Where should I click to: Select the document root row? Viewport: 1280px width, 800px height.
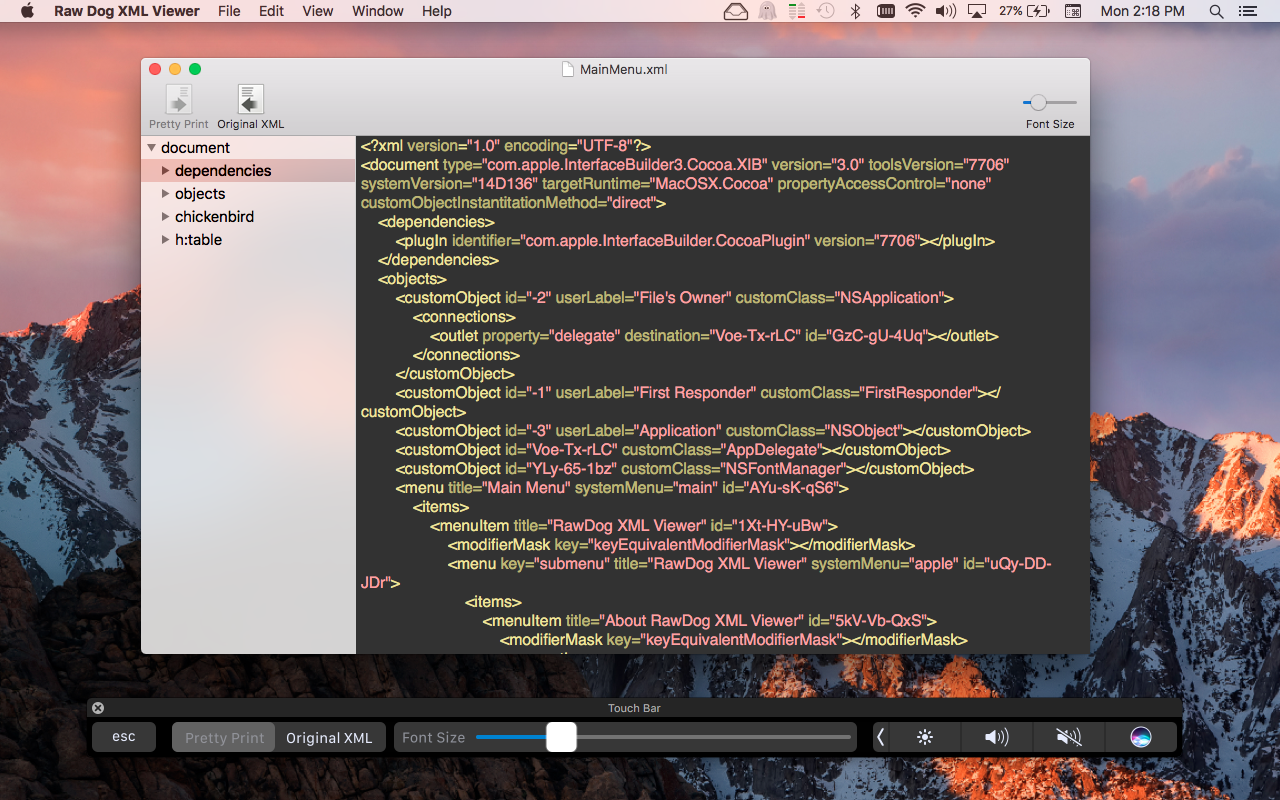point(248,148)
